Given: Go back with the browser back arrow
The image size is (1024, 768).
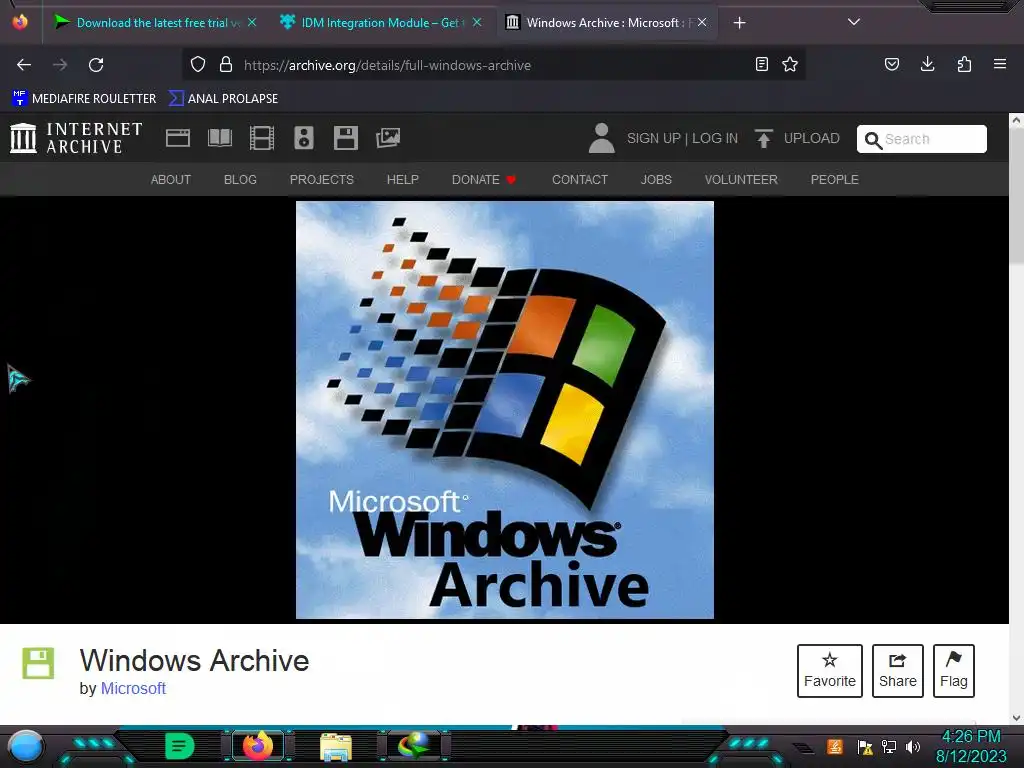Looking at the screenshot, I should [x=24, y=65].
